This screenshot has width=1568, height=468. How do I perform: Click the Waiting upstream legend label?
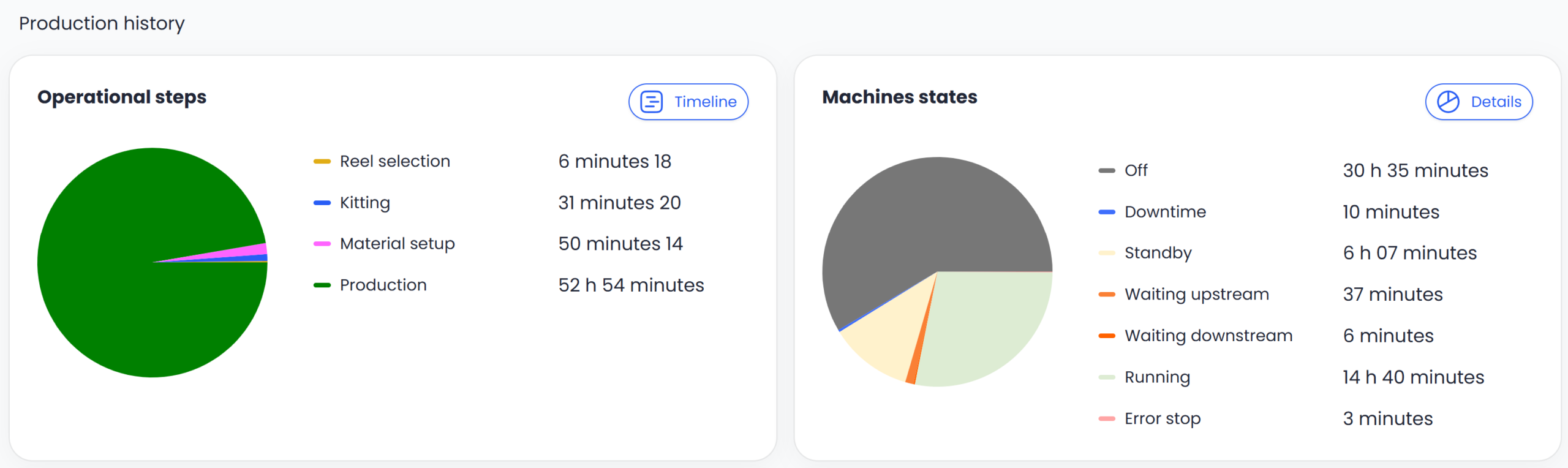(1196, 295)
